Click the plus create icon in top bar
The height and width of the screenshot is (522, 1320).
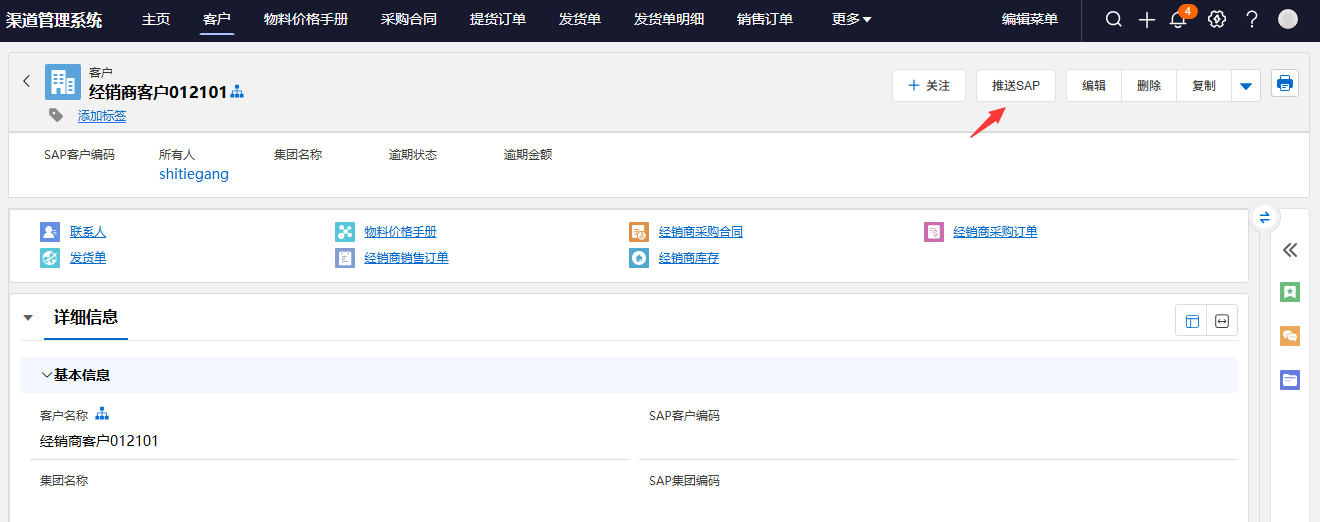pyautogui.click(x=1147, y=20)
